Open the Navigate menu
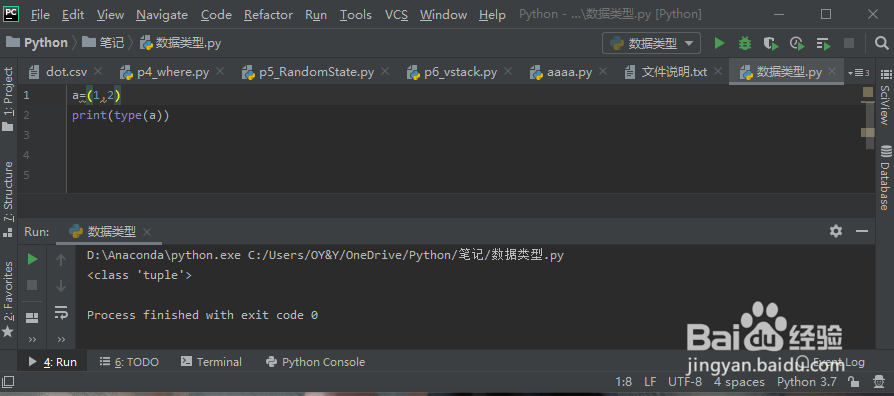 click(162, 15)
